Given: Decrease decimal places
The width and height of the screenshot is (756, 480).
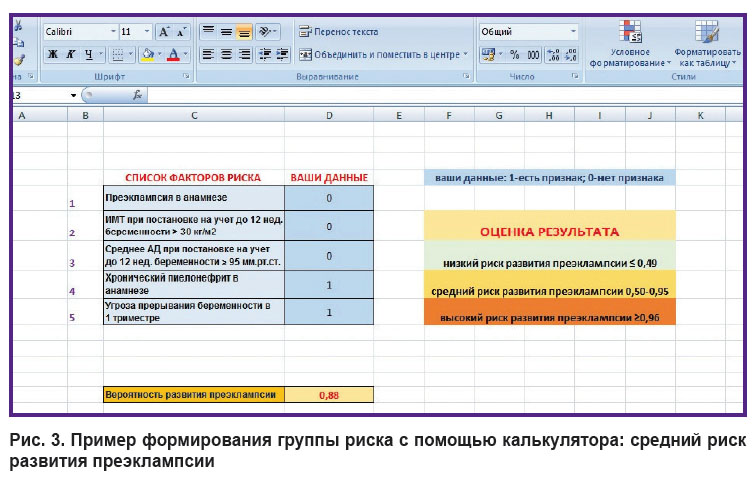Looking at the screenshot, I should pos(571,54).
